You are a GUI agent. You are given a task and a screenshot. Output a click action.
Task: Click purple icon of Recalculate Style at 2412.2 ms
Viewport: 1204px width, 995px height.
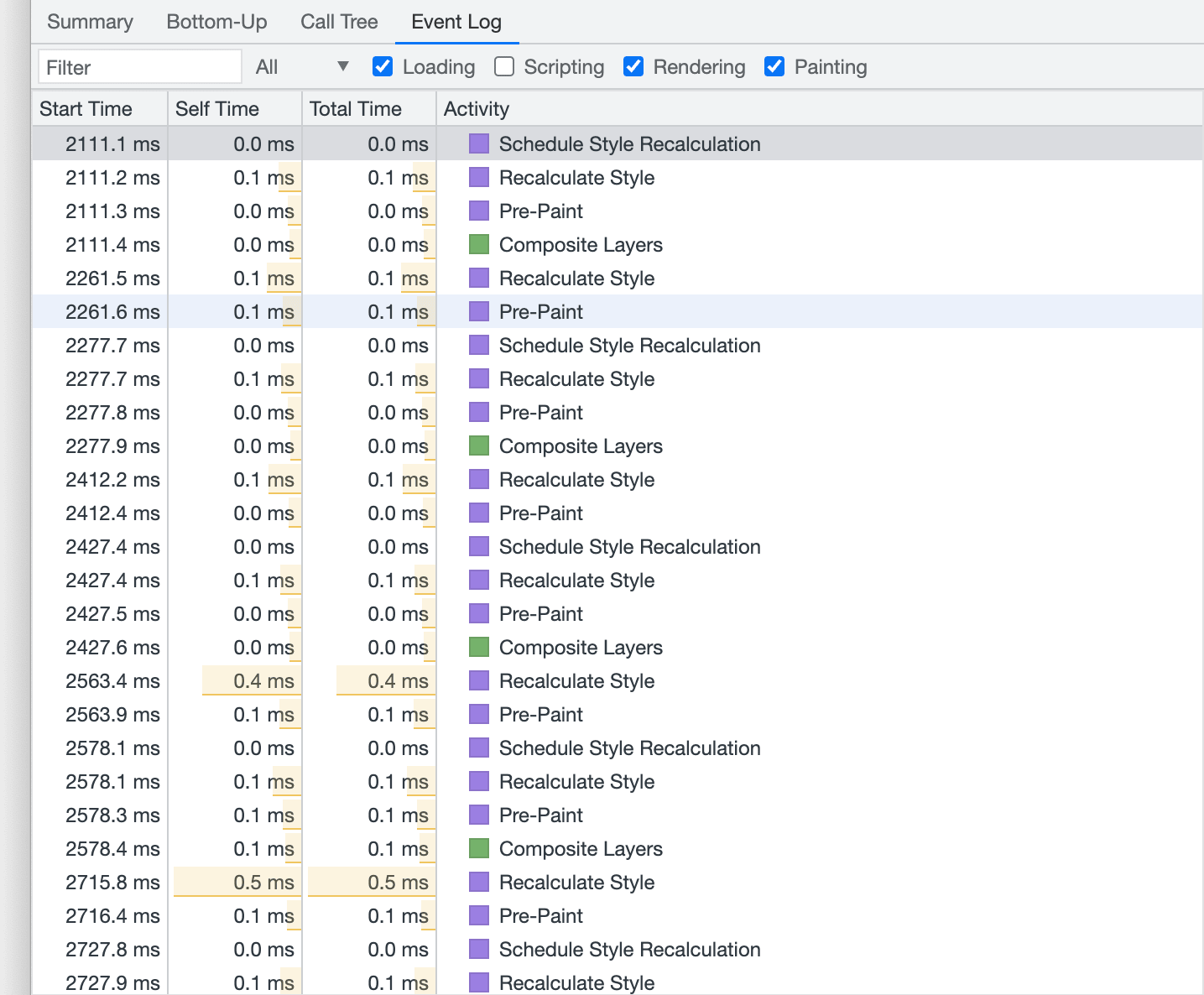479,479
